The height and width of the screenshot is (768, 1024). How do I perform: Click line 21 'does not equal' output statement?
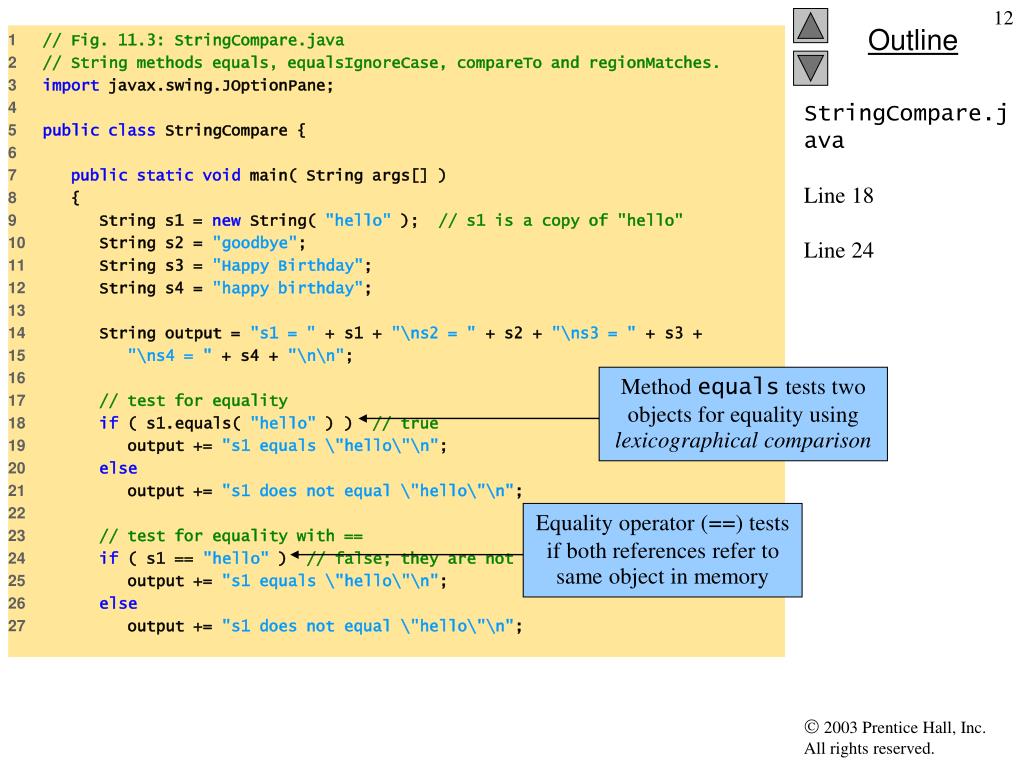325,491
